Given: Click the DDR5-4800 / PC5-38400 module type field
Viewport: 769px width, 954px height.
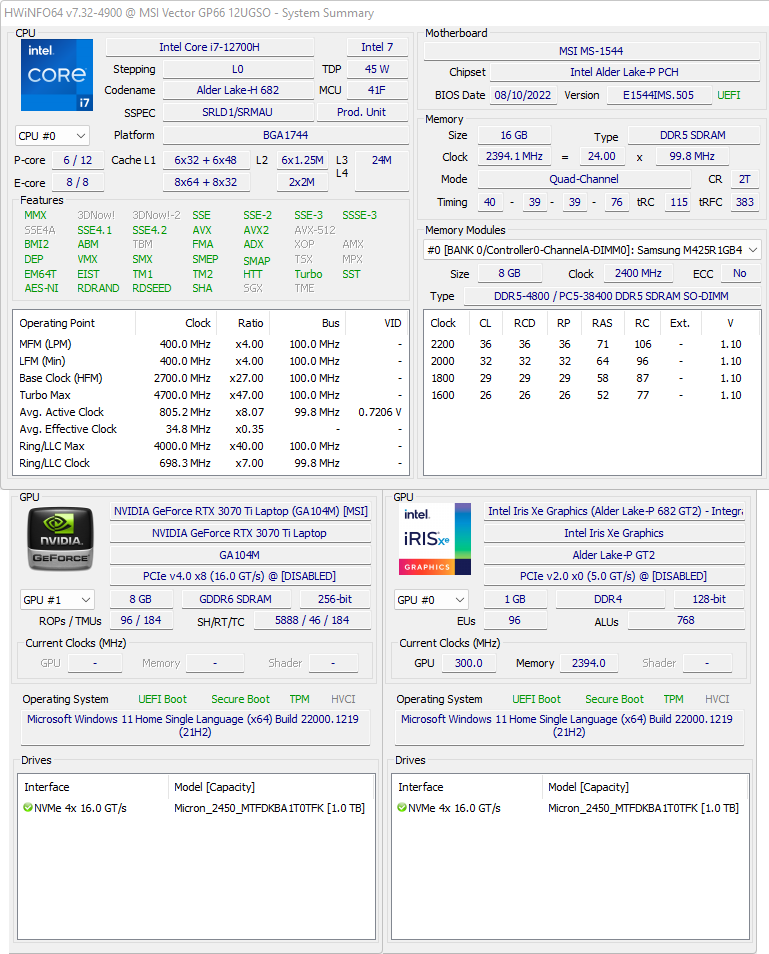Looking at the screenshot, I should (x=611, y=296).
